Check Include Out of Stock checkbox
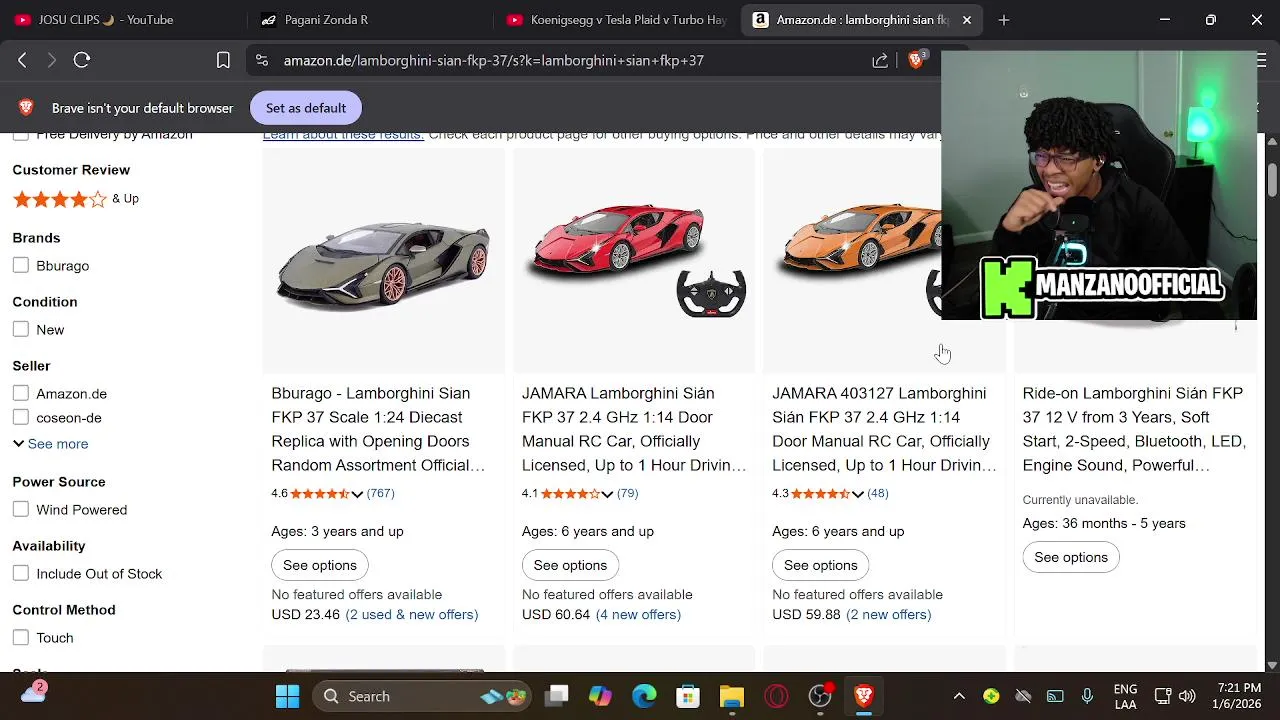The height and width of the screenshot is (720, 1280). [21, 573]
